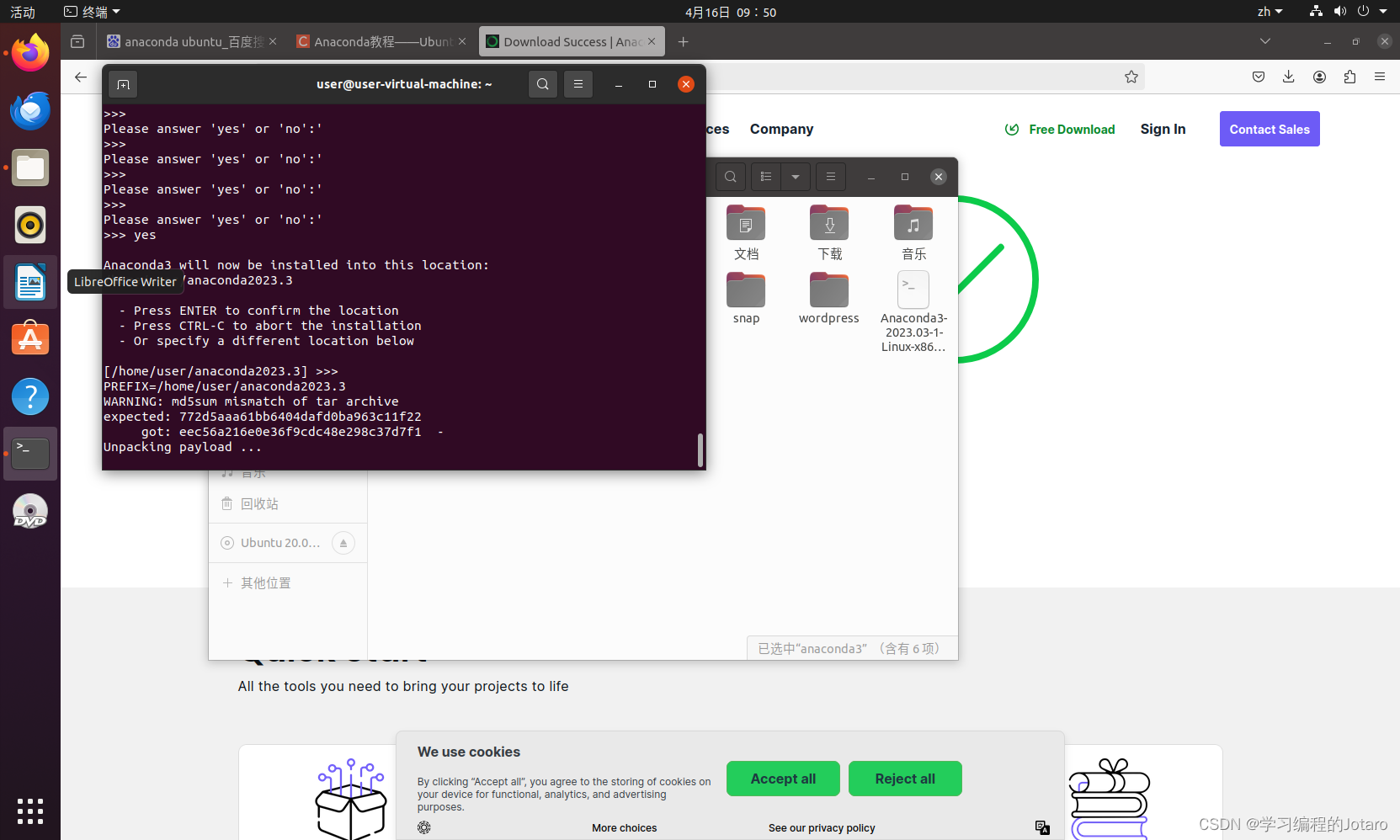Switch file manager to list view

765,177
